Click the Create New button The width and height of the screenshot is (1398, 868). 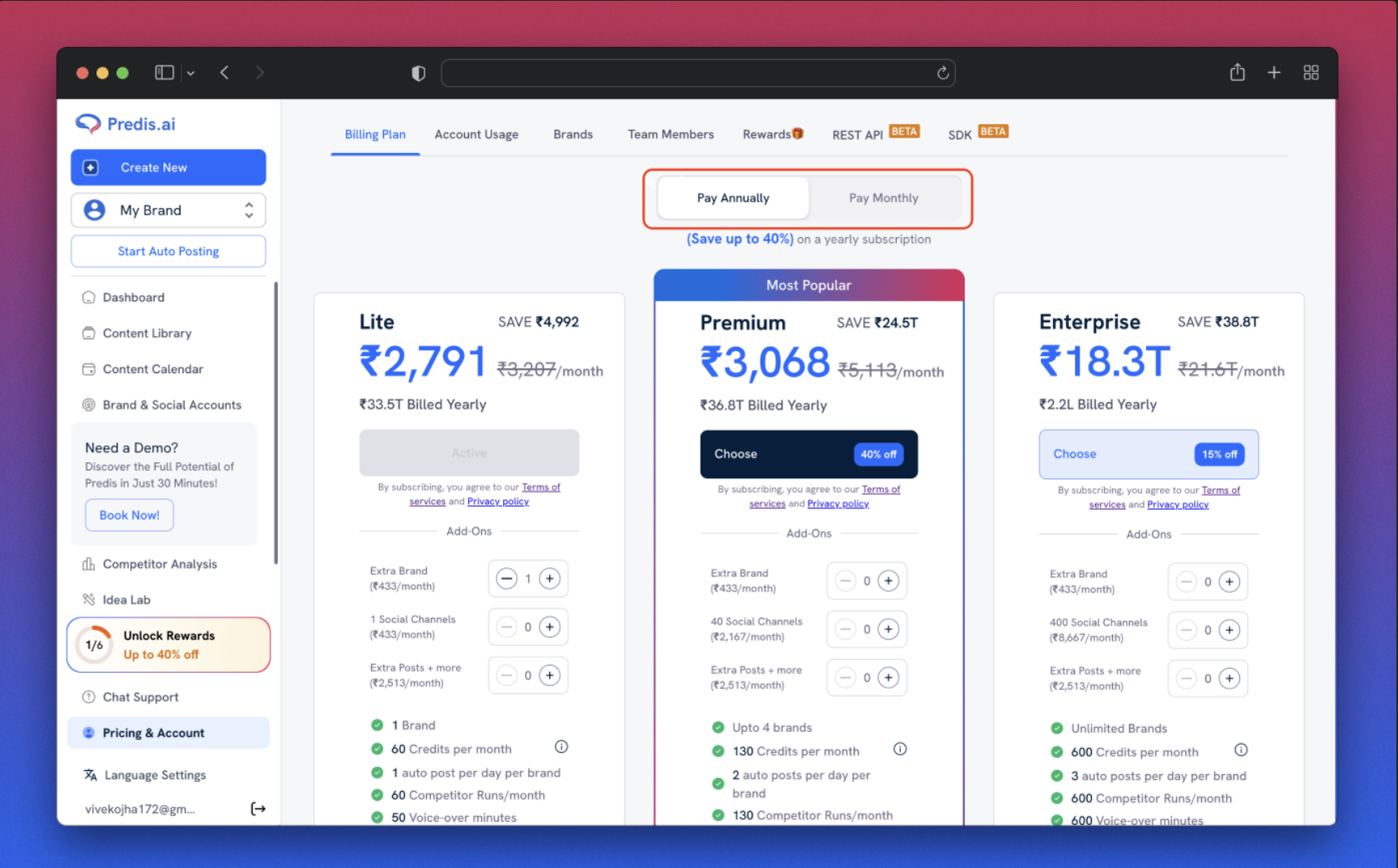click(168, 168)
